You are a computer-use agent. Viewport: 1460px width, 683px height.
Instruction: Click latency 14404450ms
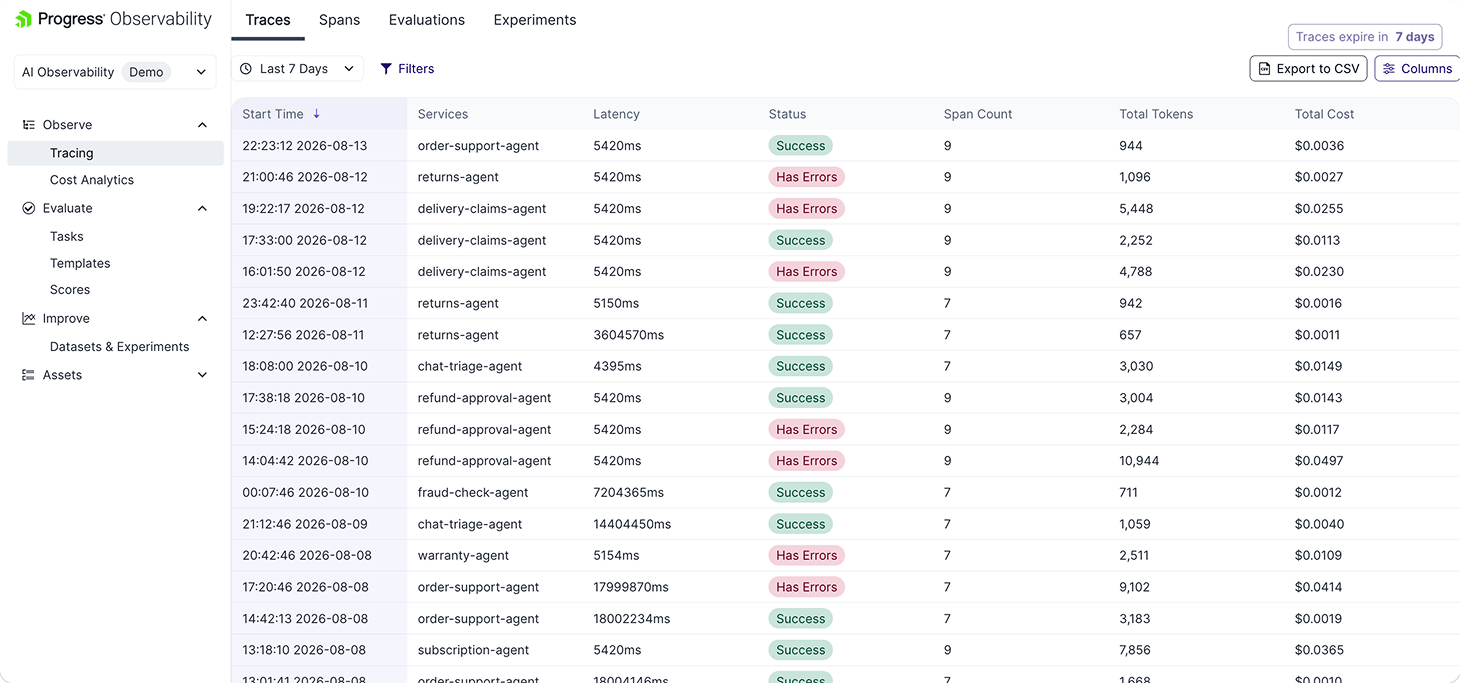click(x=632, y=524)
